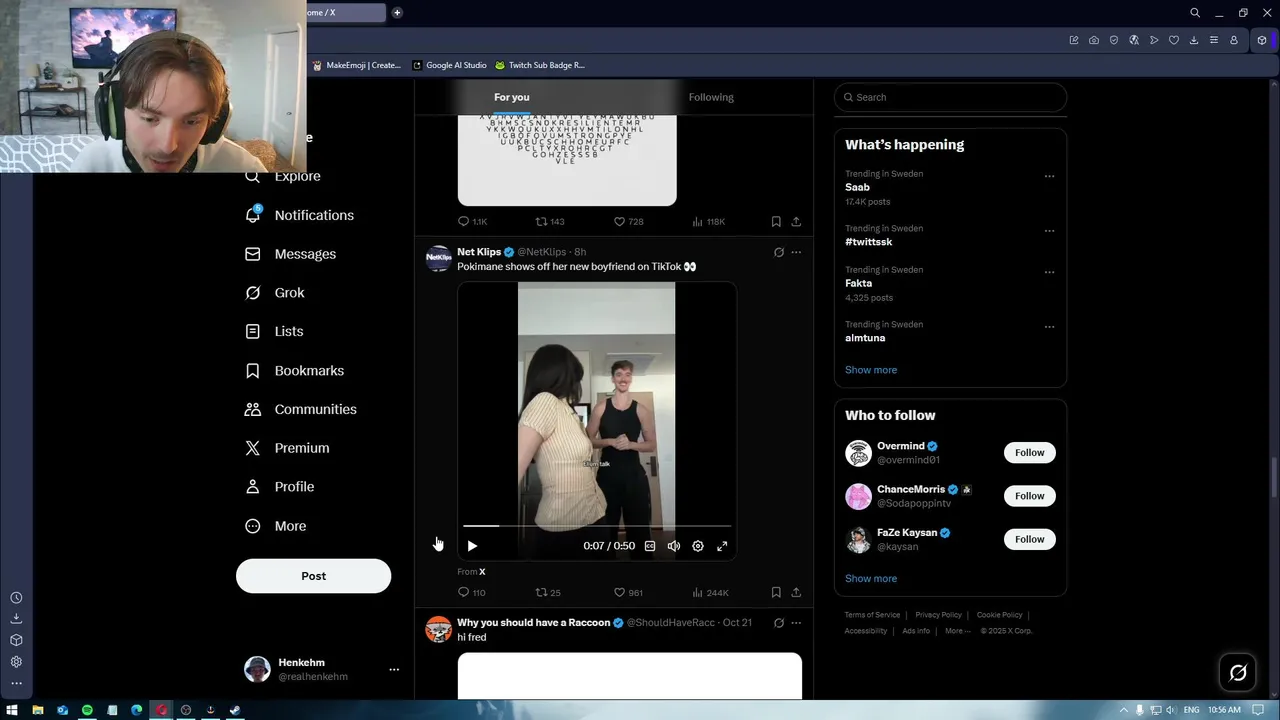Open the MakeEmoji bookmark
The width and height of the screenshot is (1280, 720).
tap(357, 65)
